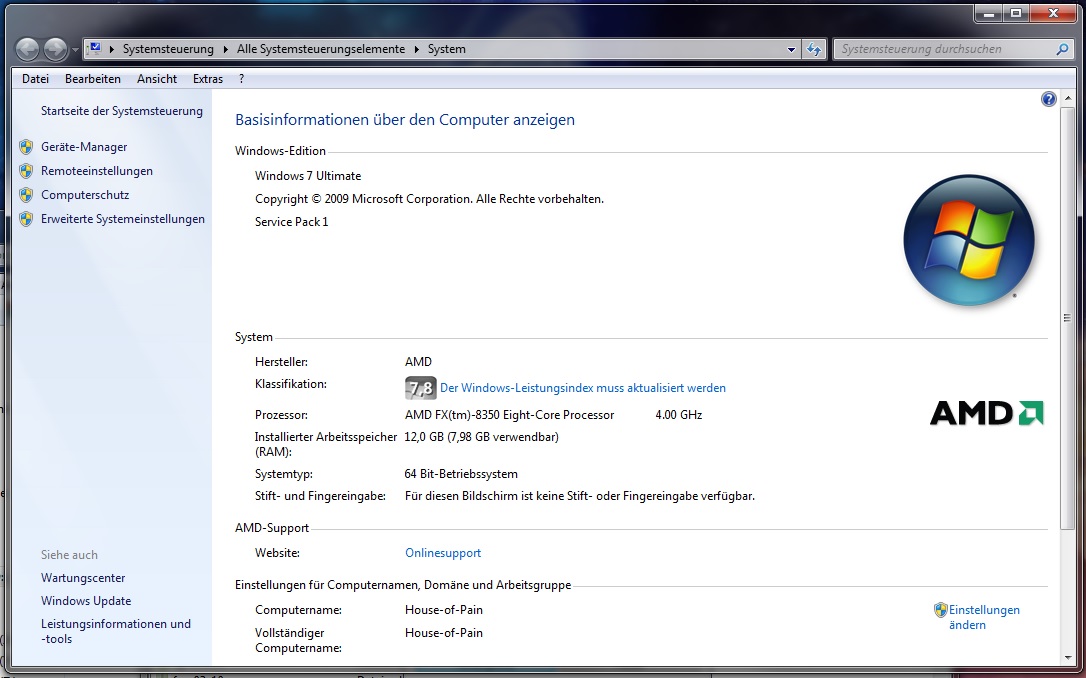Open Remoteeinstellungen link
This screenshot has width=1086, height=678.
click(x=97, y=171)
